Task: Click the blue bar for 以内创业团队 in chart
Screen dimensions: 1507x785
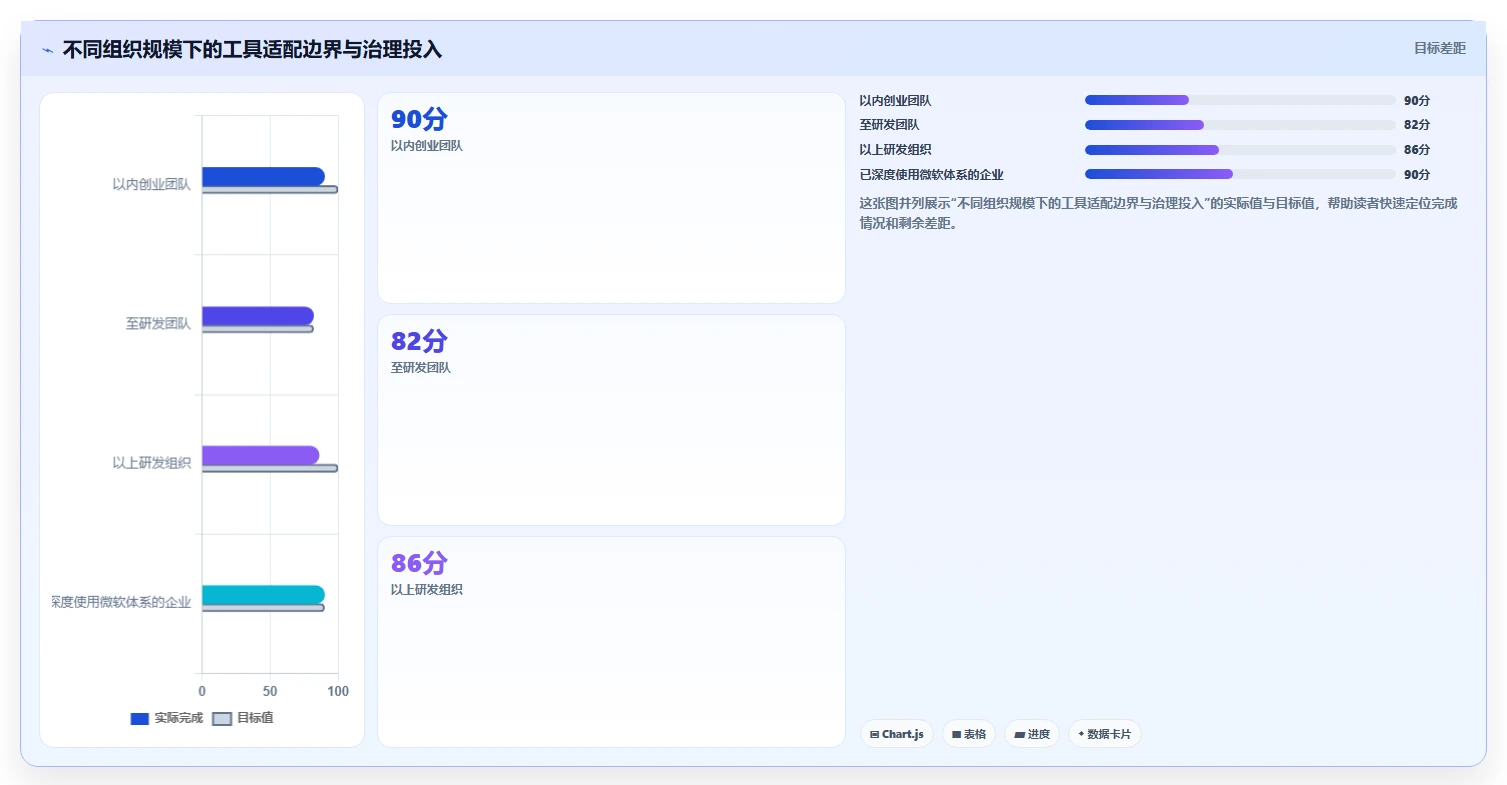Action: pos(263,176)
